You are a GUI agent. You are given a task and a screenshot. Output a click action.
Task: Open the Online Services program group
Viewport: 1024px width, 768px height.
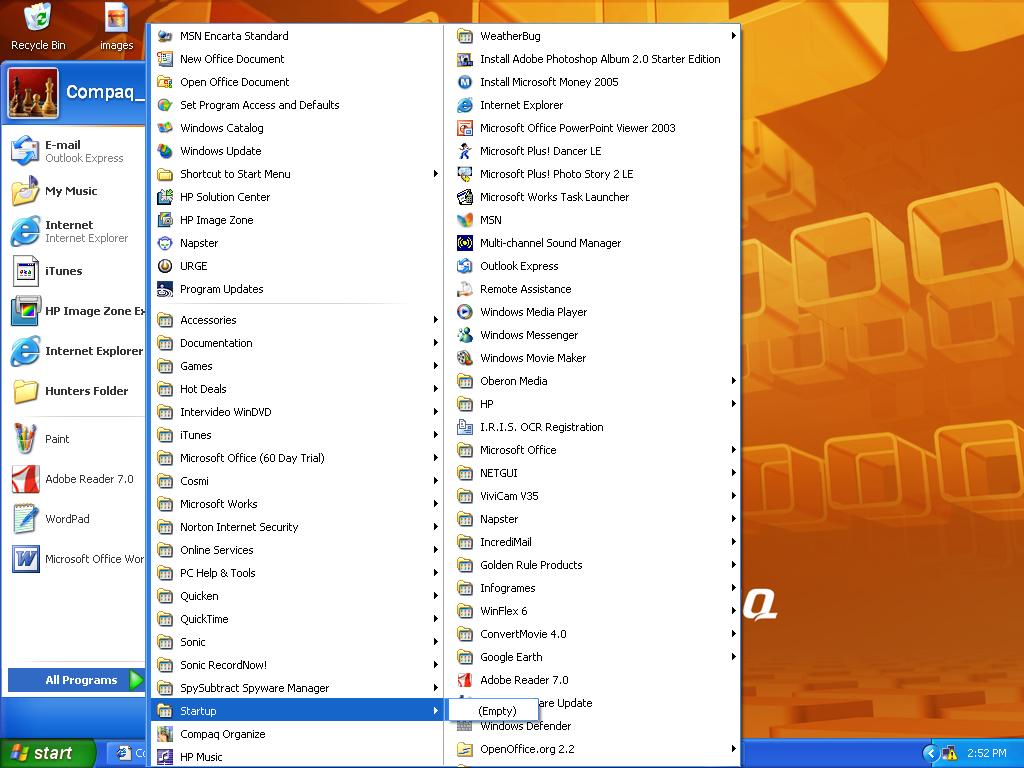pos(297,550)
